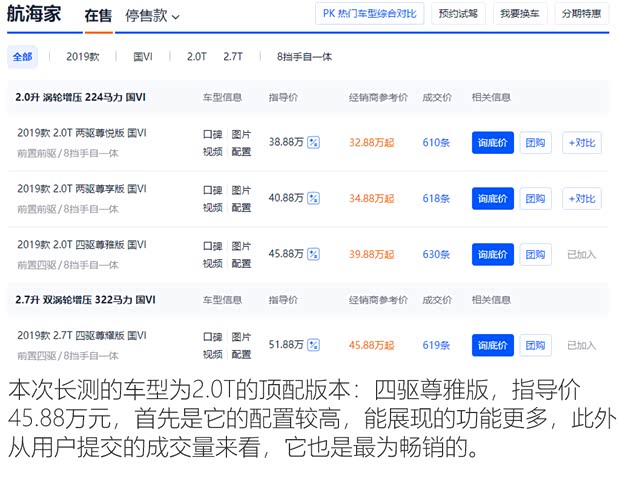The image size is (620, 479).
Task: Click 询底价 for 两驱尊享版
Action: tap(493, 199)
